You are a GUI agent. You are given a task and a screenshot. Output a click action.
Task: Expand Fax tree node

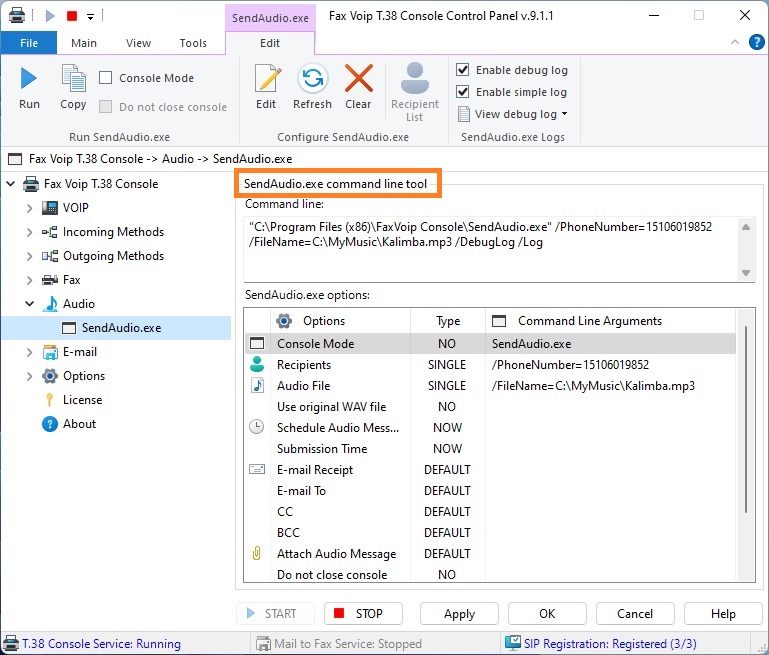(29, 280)
